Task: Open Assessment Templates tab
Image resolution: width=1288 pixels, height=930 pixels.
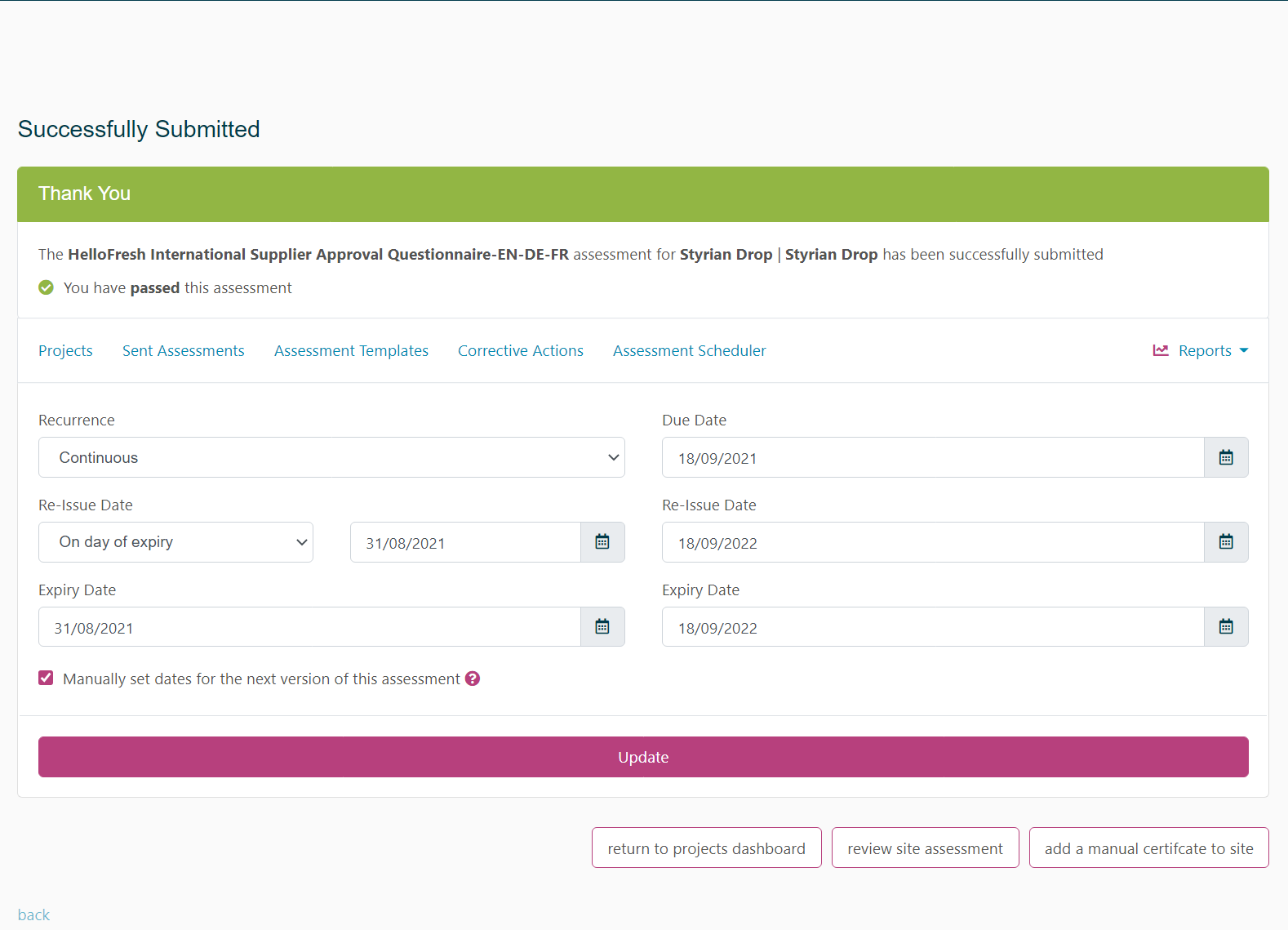Action: 351,350
